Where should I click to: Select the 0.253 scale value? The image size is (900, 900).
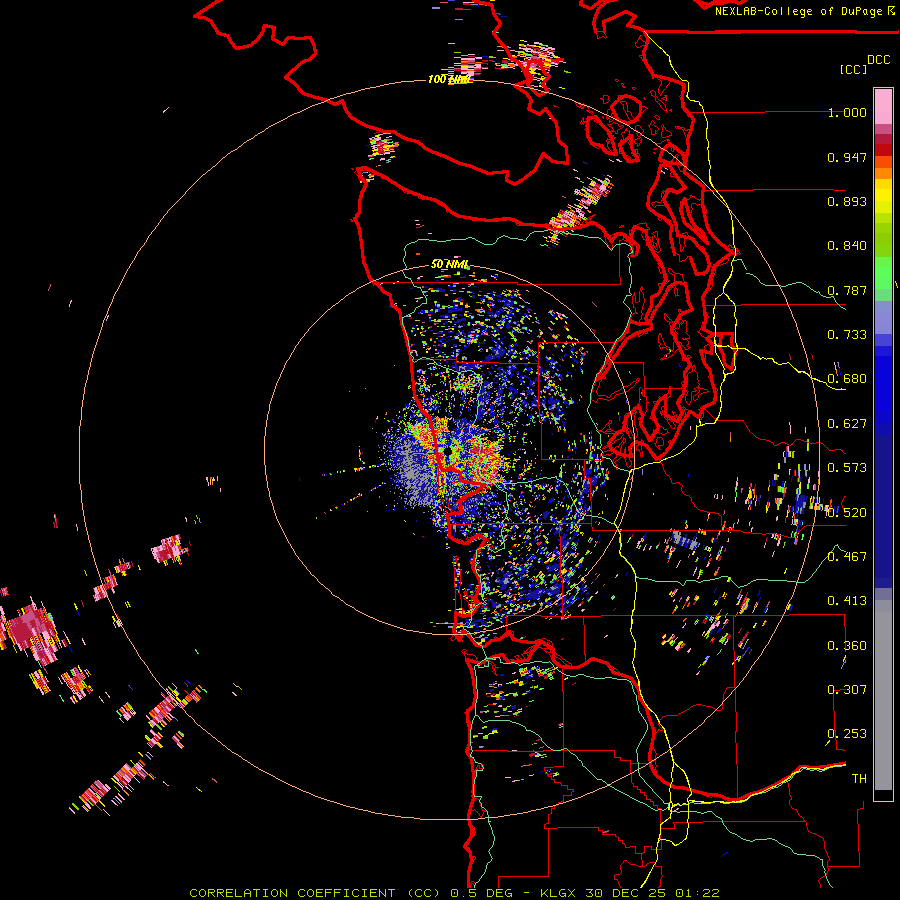click(847, 734)
